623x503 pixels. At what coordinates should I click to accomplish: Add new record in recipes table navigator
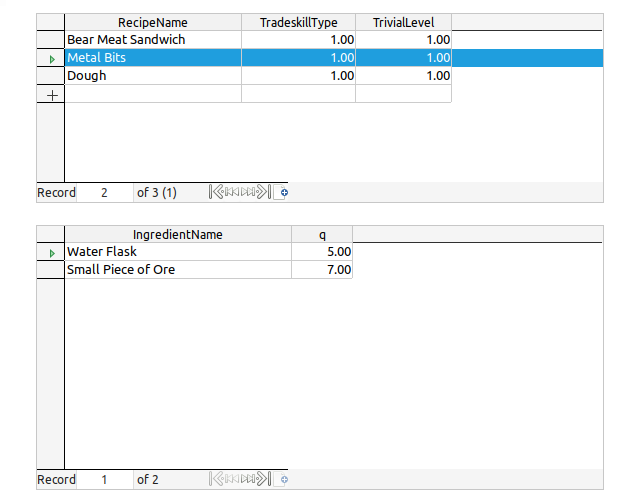[281, 192]
